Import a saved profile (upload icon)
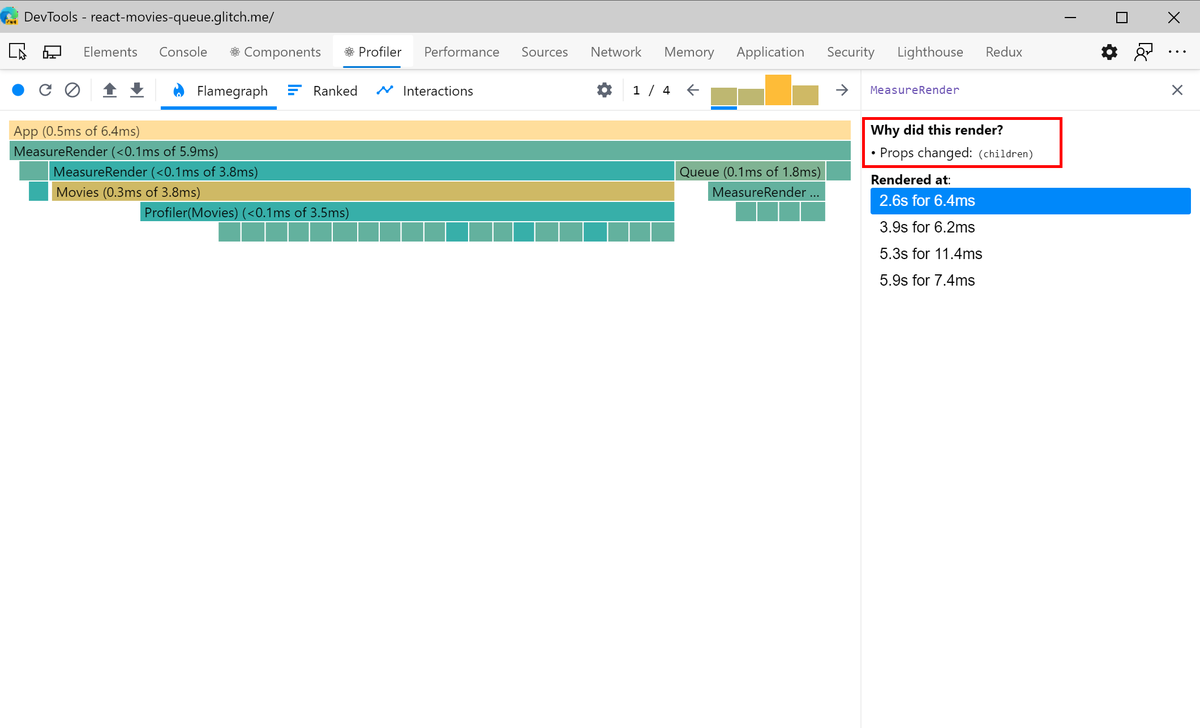This screenshot has width=1200, height=728. [109, 90]
